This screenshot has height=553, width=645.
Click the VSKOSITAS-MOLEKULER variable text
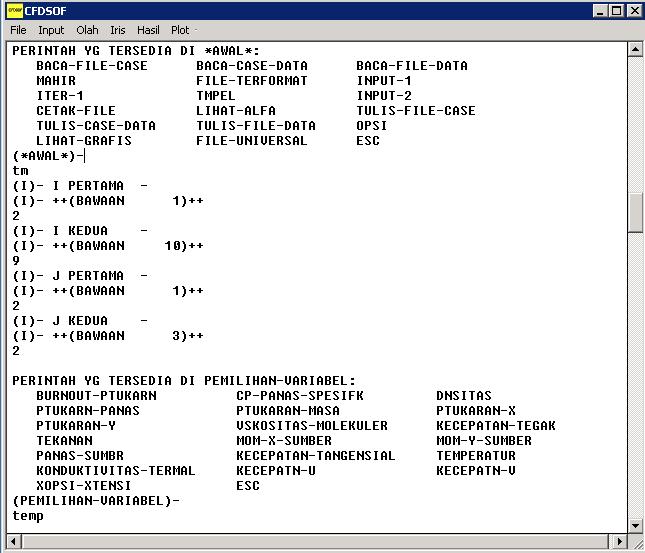tap(312, 426)
